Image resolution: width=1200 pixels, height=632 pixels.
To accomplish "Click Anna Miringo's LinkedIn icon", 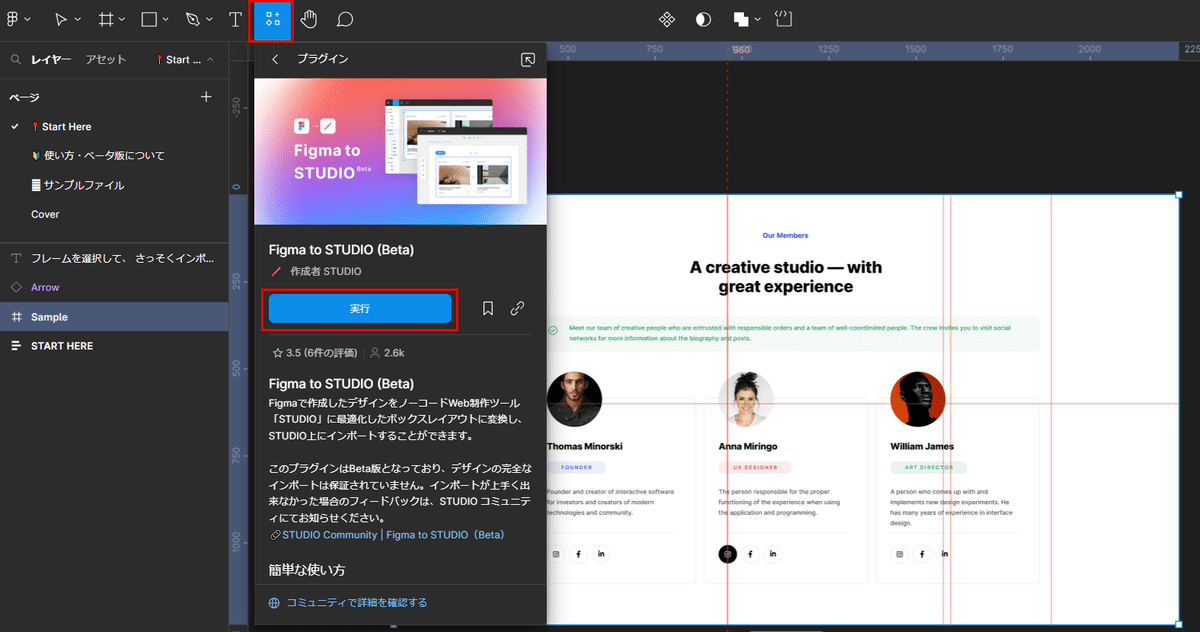I will coord(774,554).
